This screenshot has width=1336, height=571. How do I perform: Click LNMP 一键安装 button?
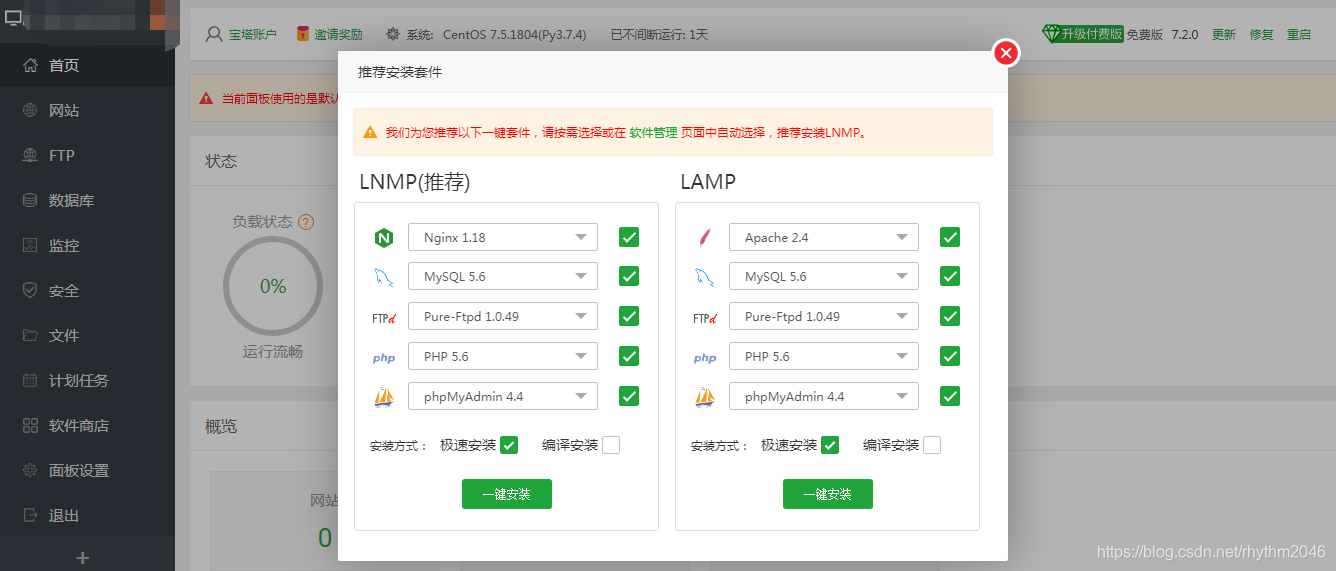coord(507,494)
